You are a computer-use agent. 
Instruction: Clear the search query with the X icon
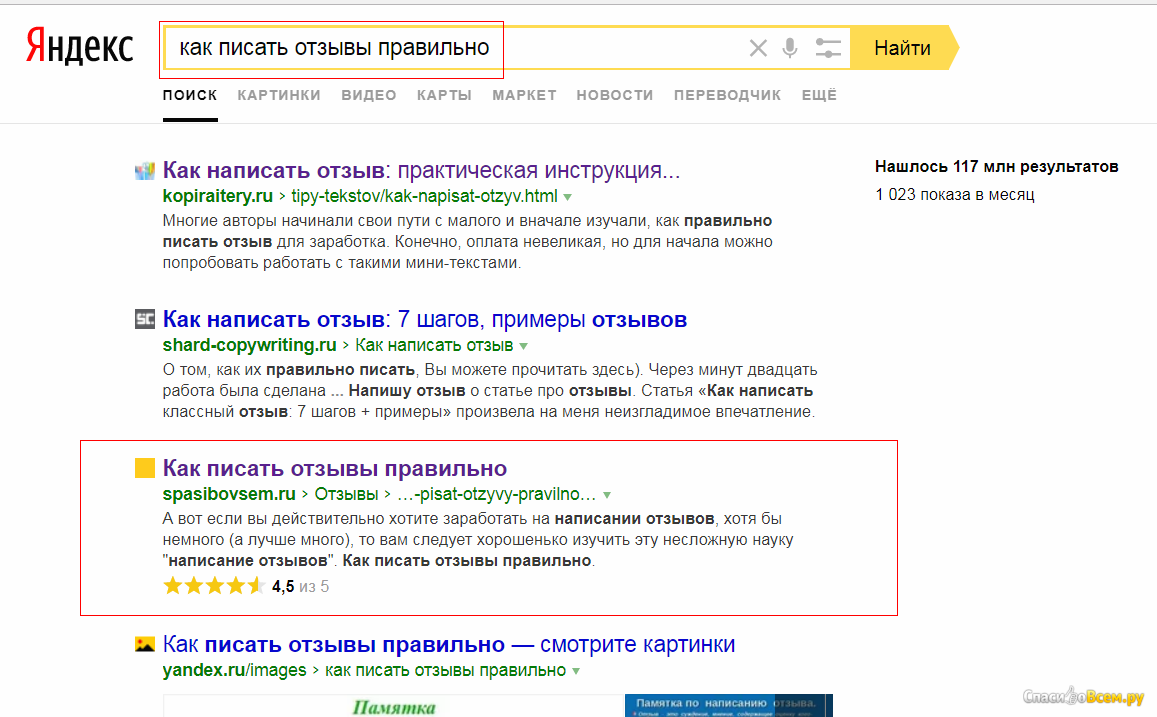pyautogui.click(x=758, y=48)
